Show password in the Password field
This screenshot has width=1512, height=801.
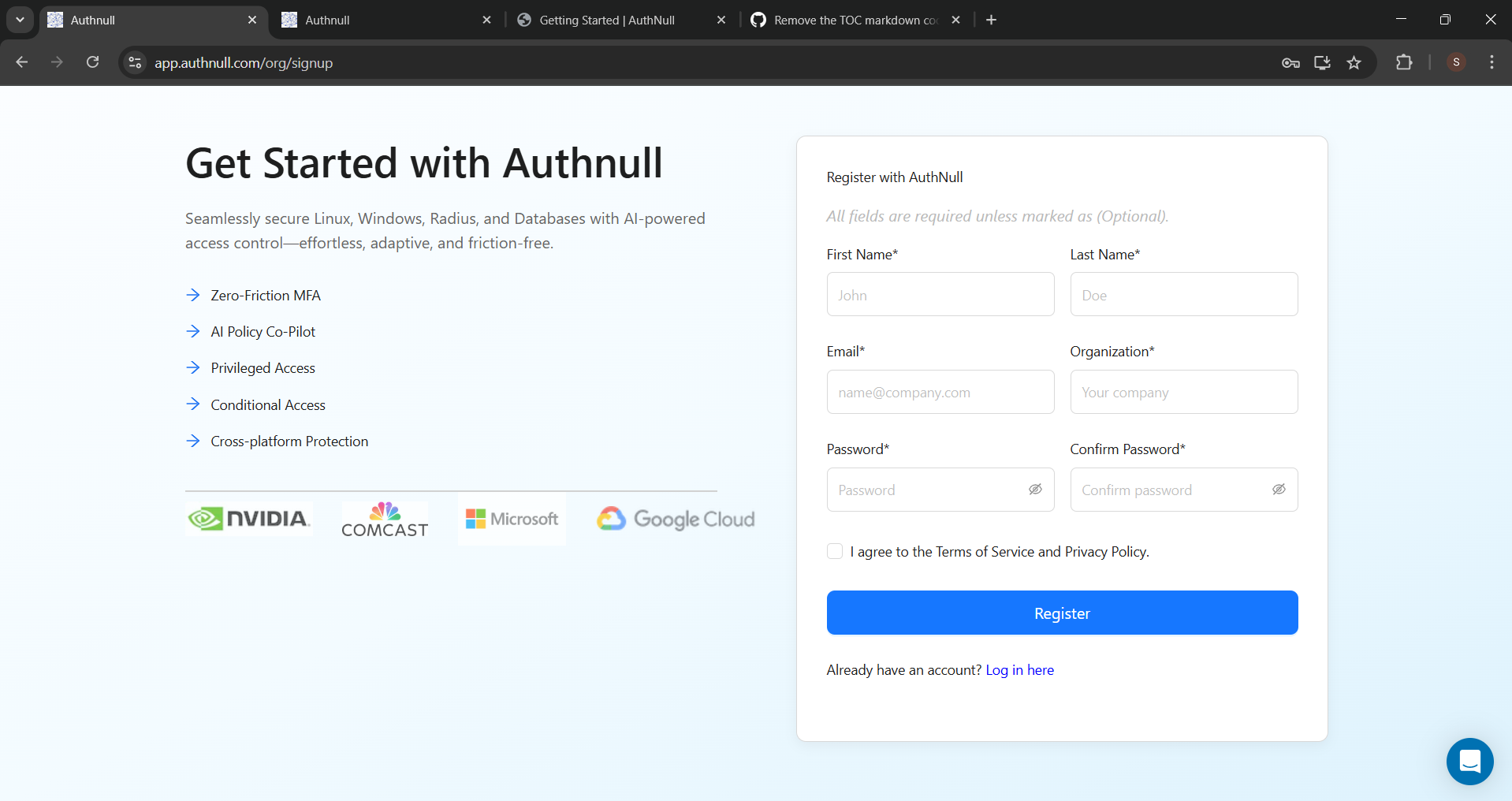(1035, 490)
